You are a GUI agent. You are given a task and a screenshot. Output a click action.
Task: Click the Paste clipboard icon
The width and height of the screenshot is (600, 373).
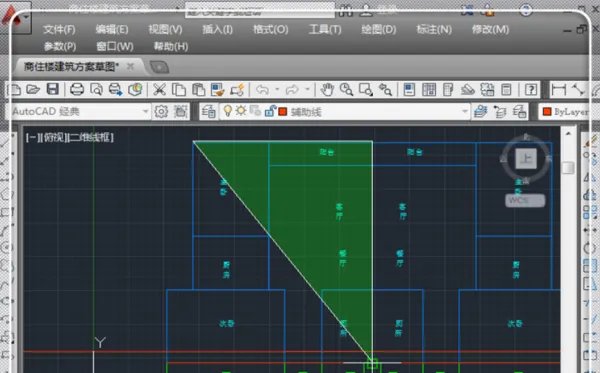click(198, 90)
